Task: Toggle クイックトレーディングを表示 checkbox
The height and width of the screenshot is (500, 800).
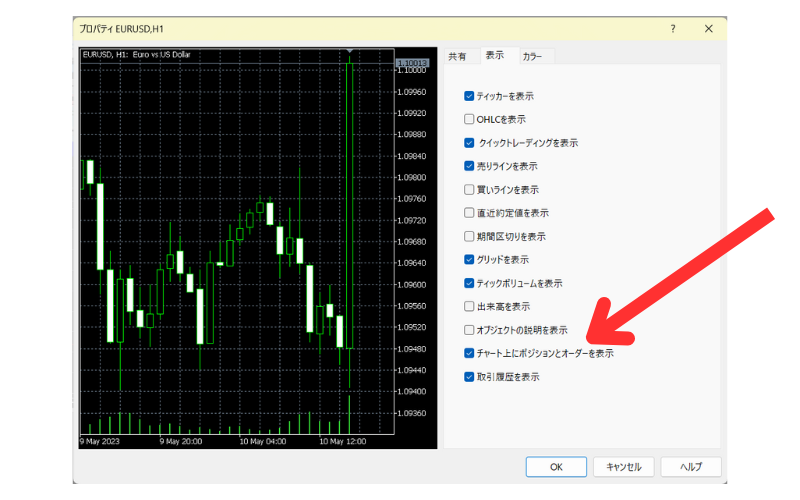Action: 469,143
